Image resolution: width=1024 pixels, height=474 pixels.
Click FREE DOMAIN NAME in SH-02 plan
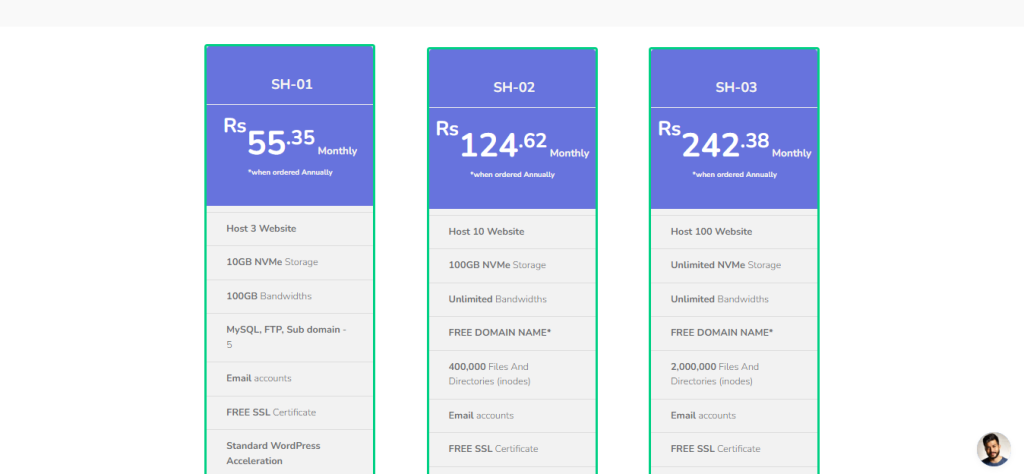pos(499,333)
